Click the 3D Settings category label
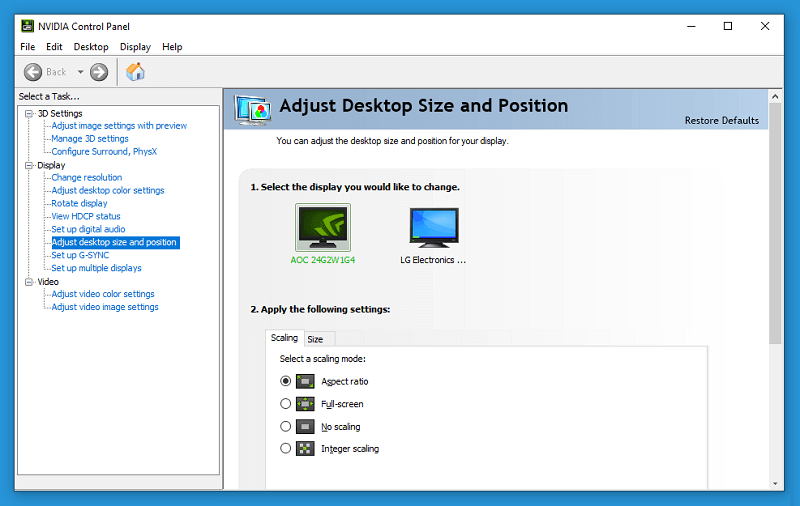This screenshot has width=800, height=506. 60,113
